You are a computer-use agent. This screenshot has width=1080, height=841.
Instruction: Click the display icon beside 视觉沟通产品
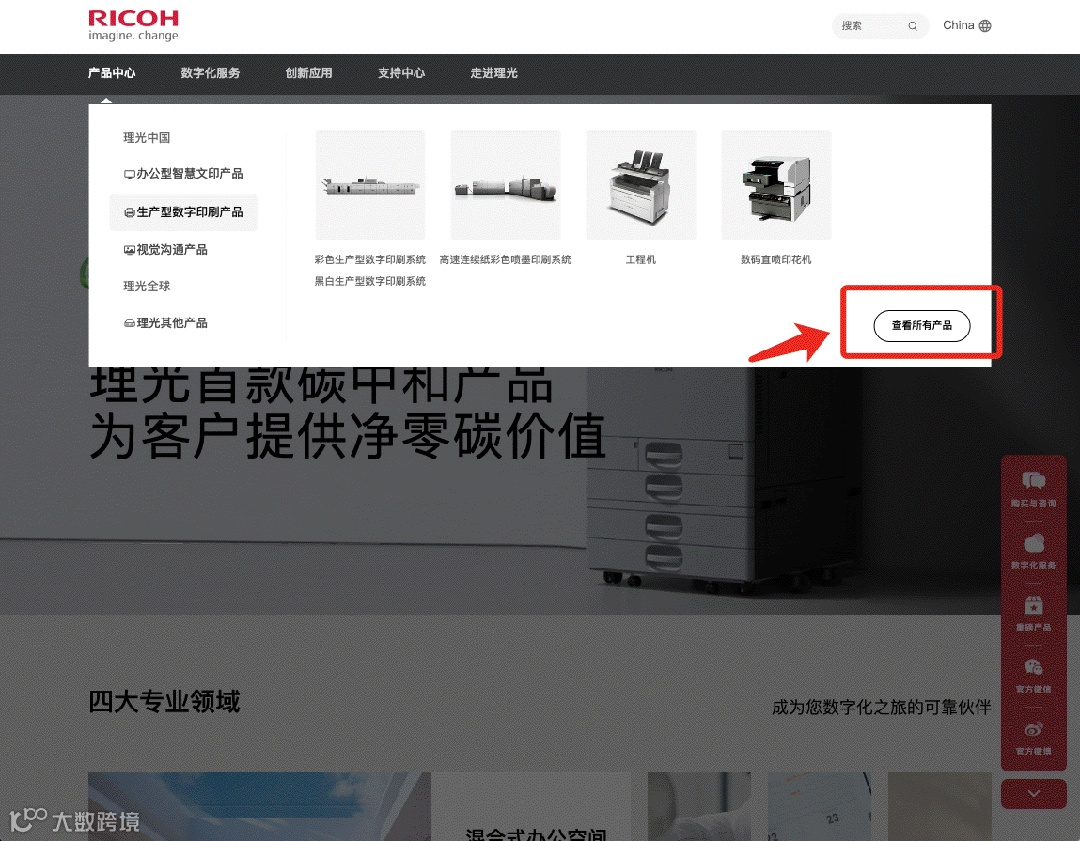(129, 250)
